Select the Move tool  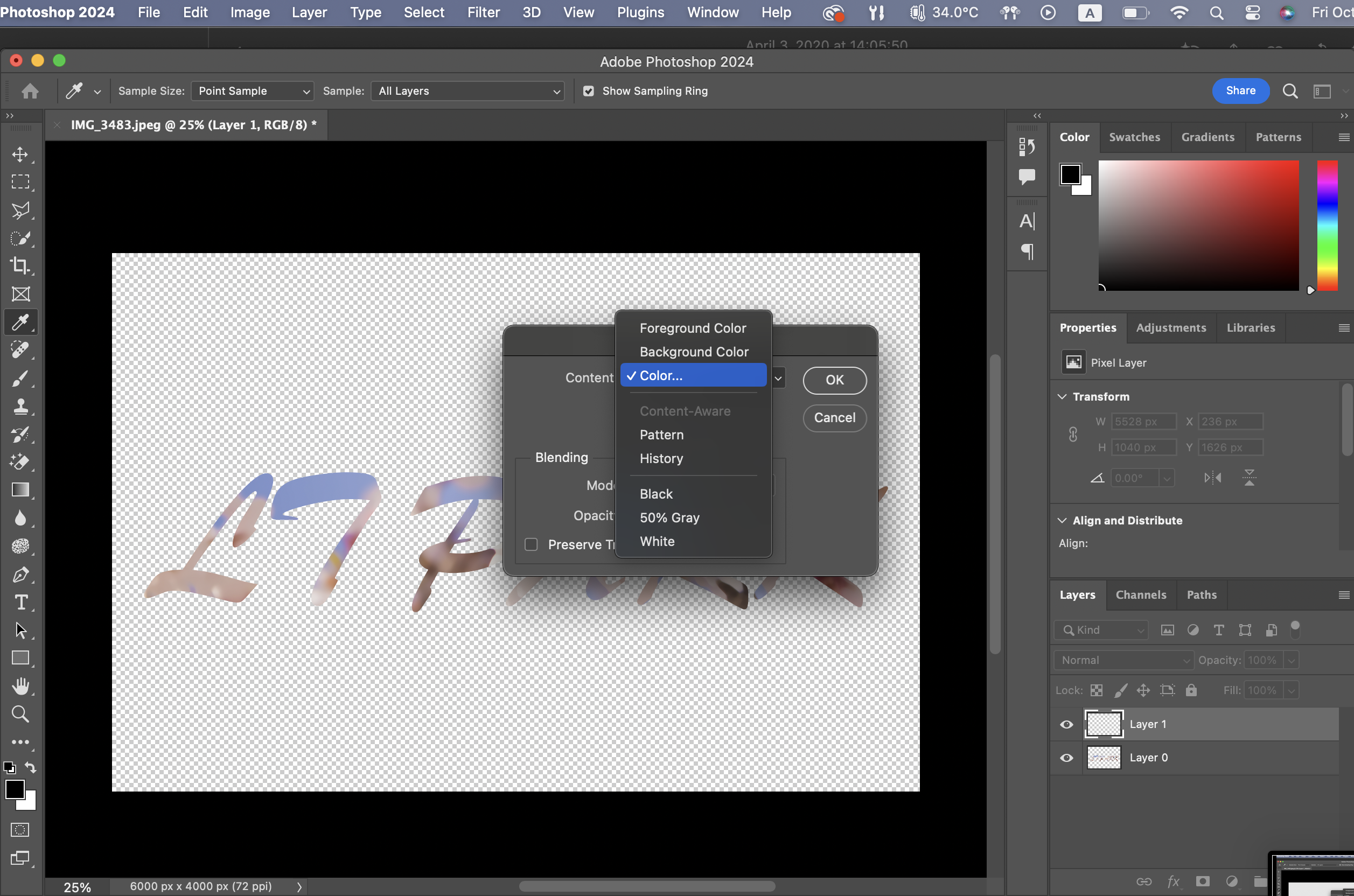(20, 155)
